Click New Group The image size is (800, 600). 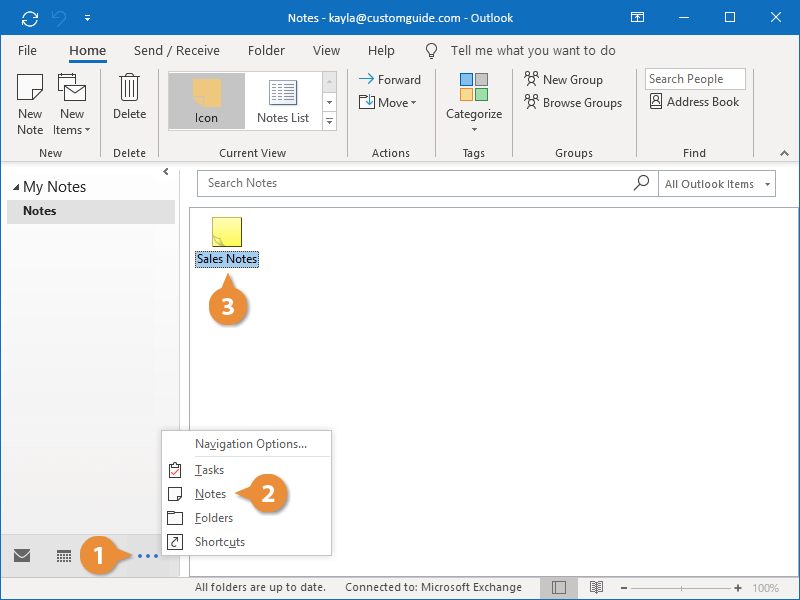563,80
